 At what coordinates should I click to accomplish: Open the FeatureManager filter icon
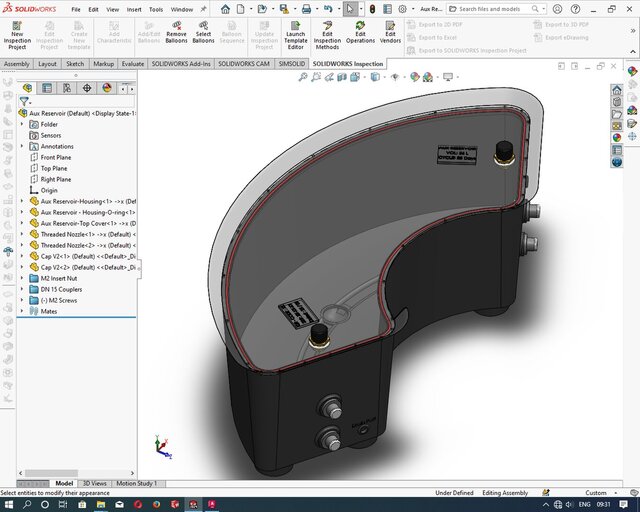25,101
